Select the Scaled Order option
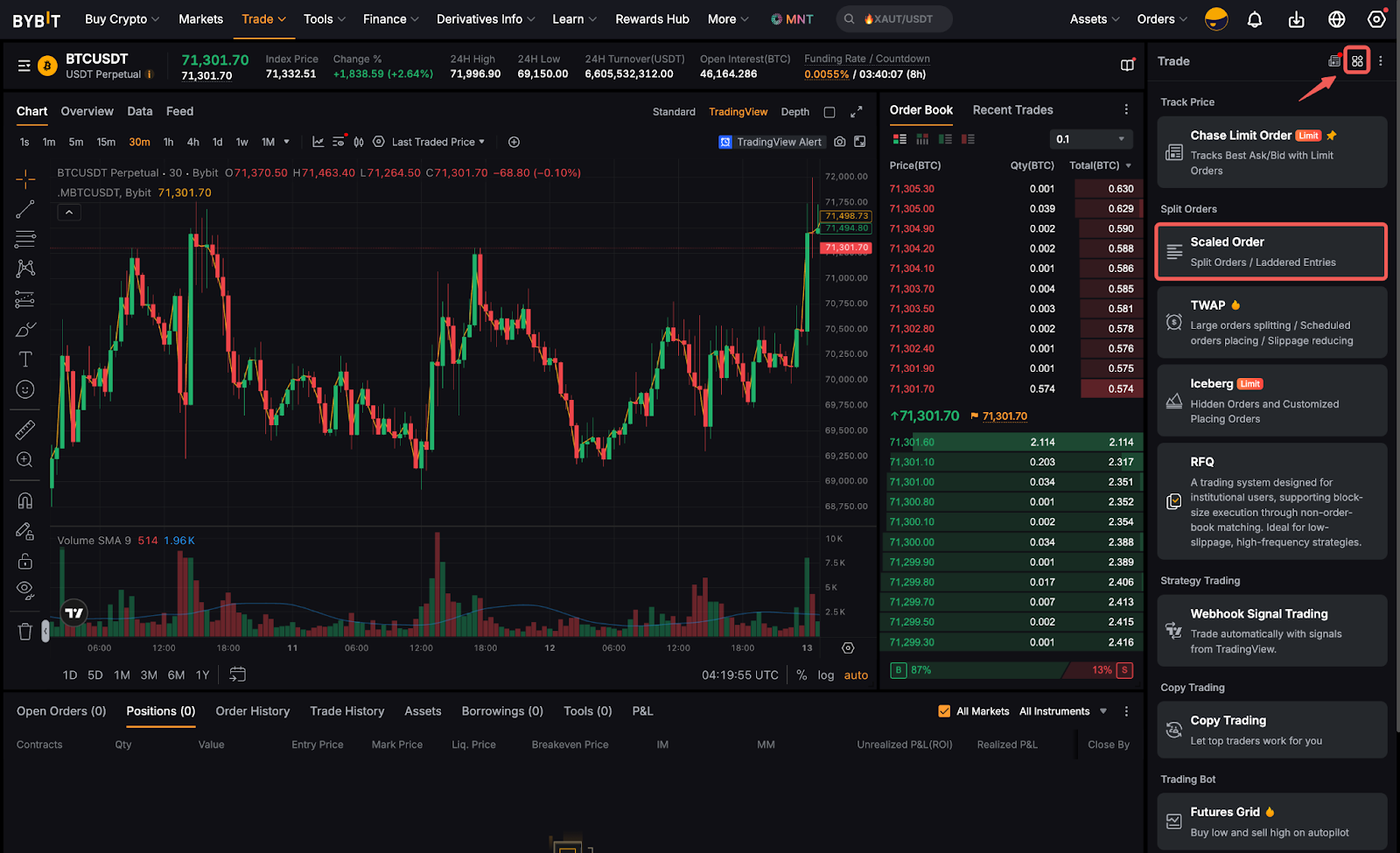Viewport: 1400px width, 853px height. [x=1270, y=252]
